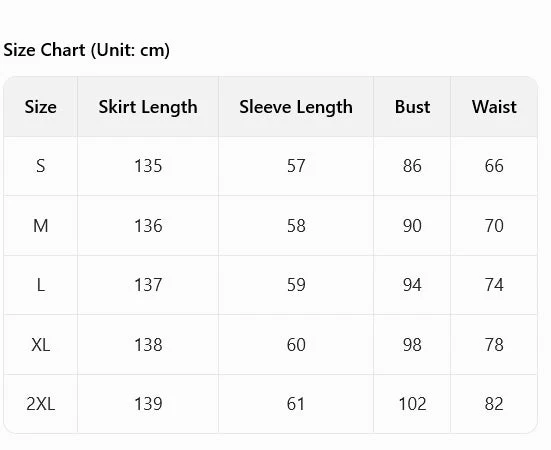Select skirt length value 135

[x=148, y=166]
